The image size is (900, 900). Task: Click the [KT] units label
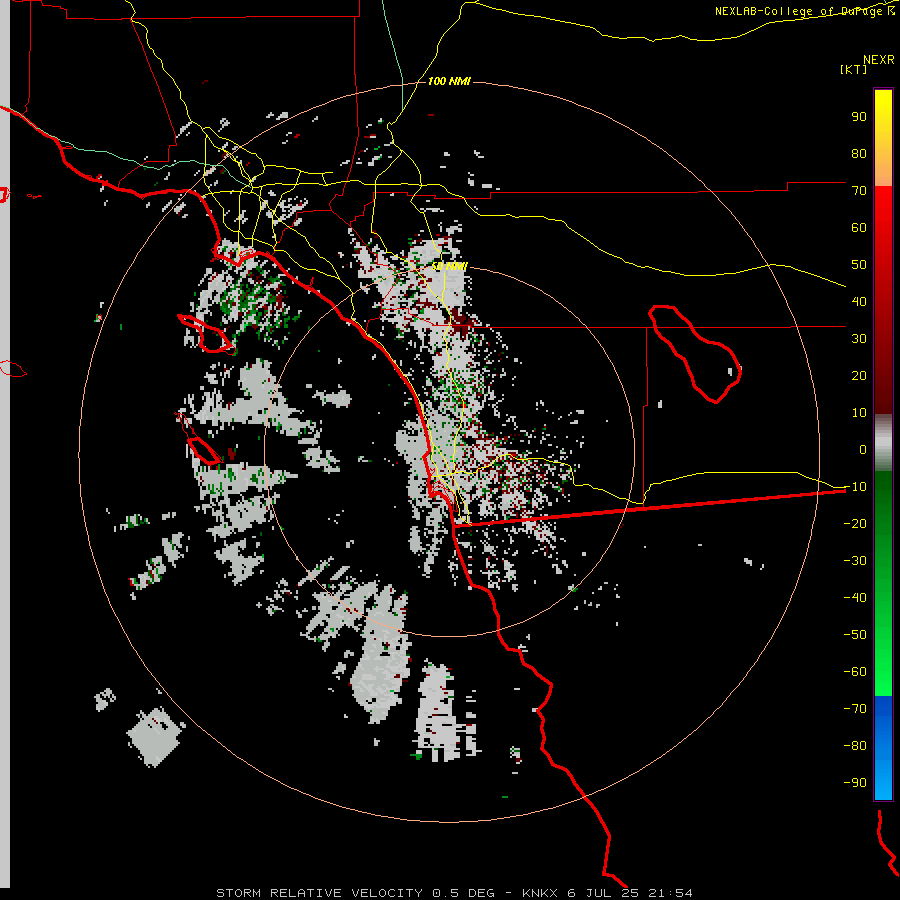[853, 69]
